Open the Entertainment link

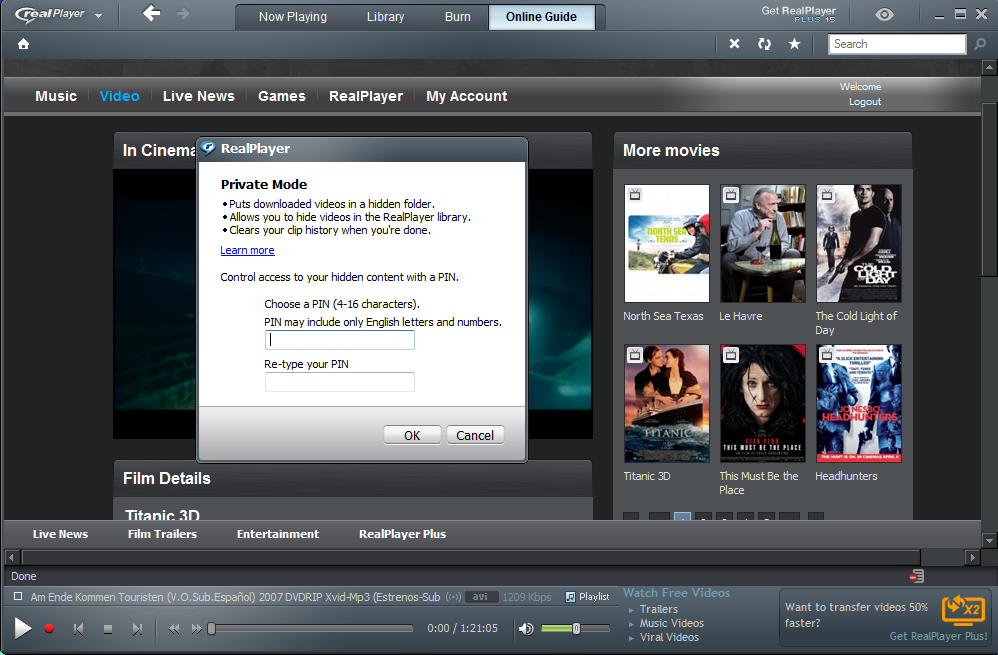[278, 534]
